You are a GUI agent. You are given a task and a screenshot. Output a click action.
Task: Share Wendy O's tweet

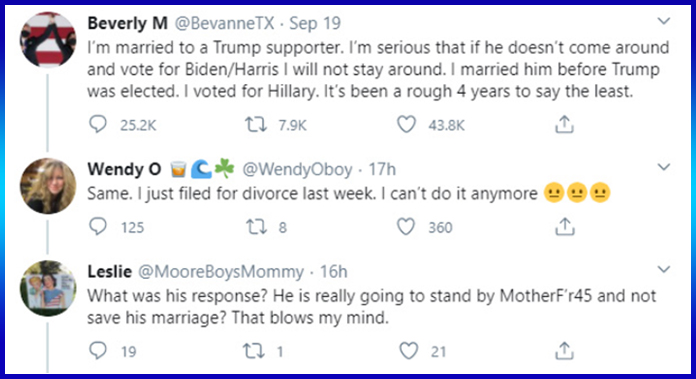coord(564,226)
